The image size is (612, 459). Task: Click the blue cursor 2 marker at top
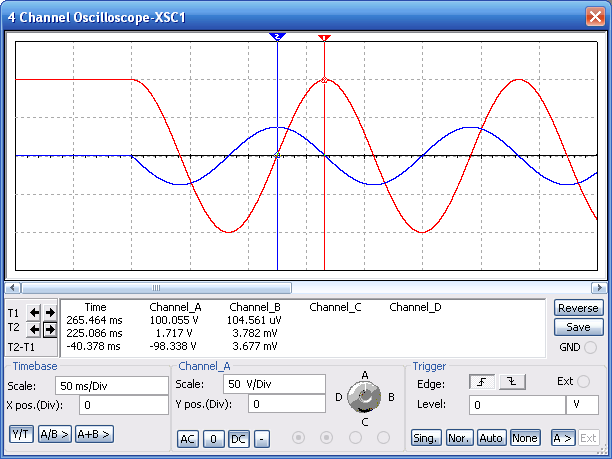click(277, 37)
